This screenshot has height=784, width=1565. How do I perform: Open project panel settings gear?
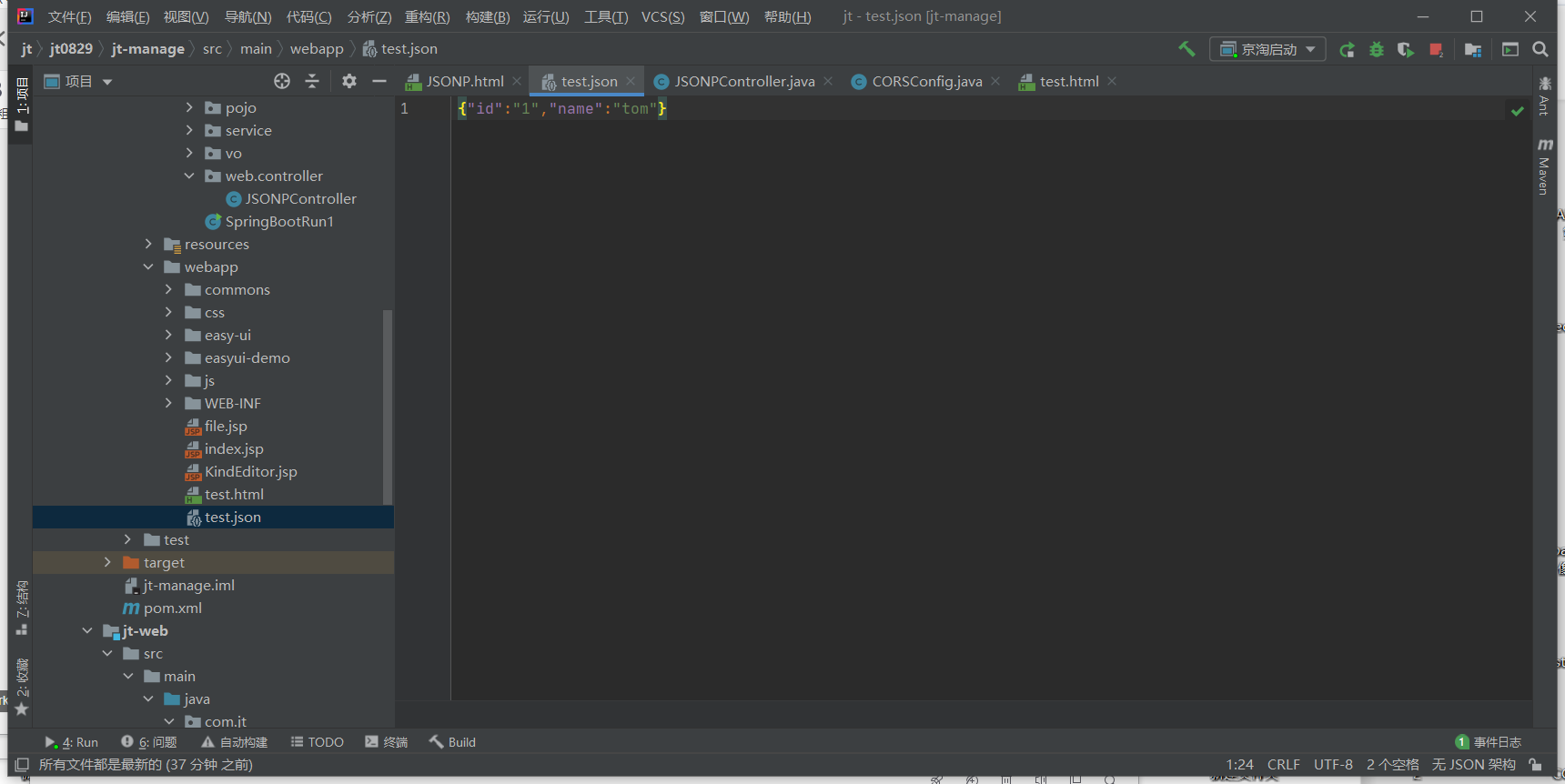coord(349,81)
